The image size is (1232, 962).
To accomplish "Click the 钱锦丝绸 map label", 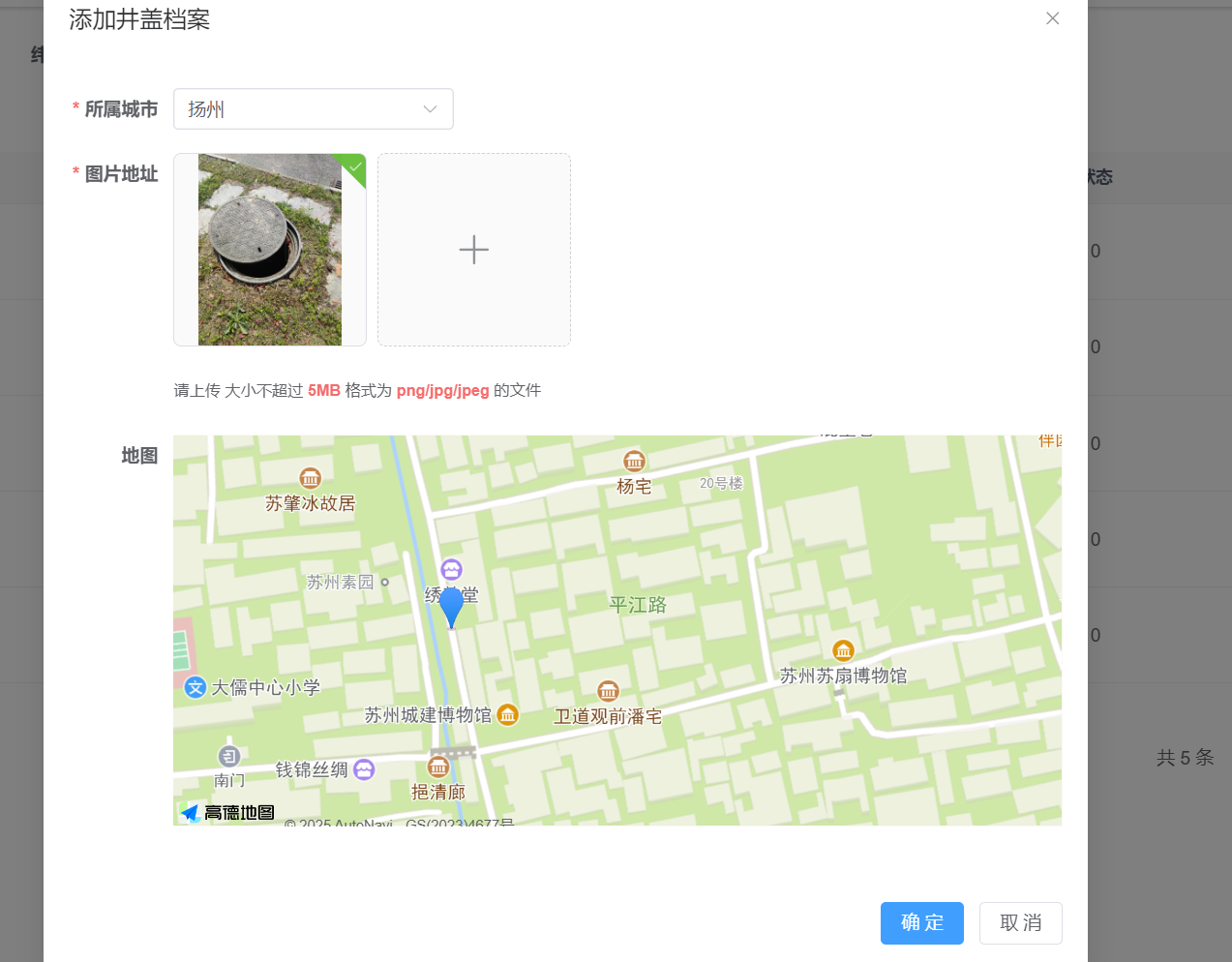I will 312,769.
